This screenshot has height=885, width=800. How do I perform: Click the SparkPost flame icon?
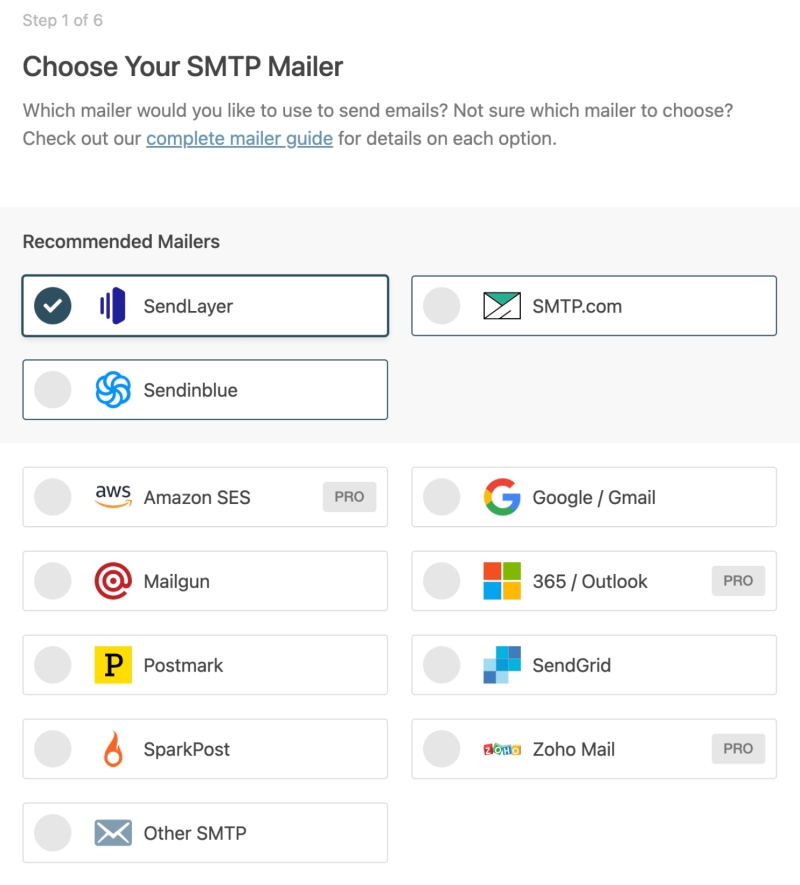[114, 748]
